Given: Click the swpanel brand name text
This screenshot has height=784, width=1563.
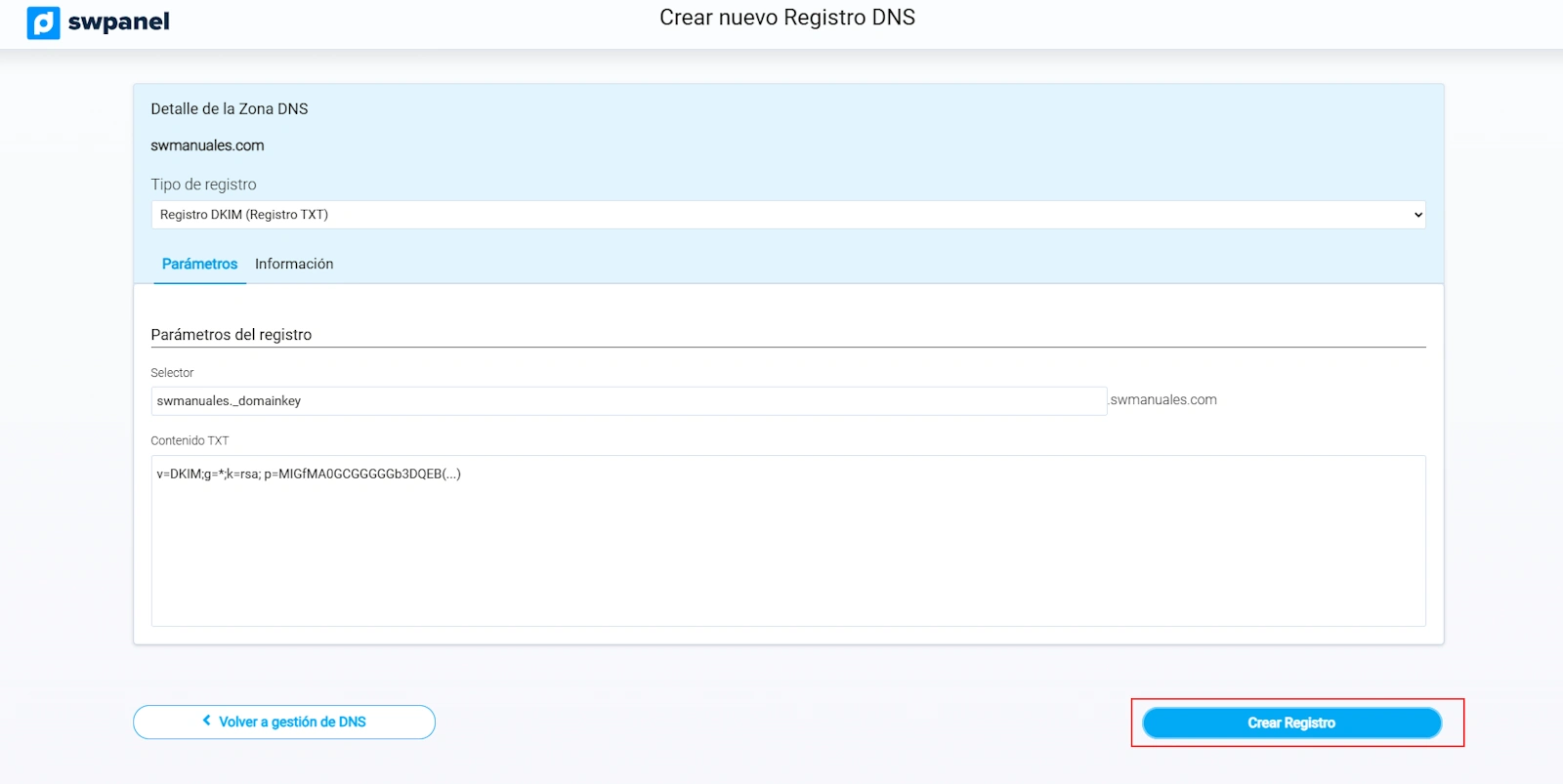Looking at the screenshot, I should click(118, 21).
